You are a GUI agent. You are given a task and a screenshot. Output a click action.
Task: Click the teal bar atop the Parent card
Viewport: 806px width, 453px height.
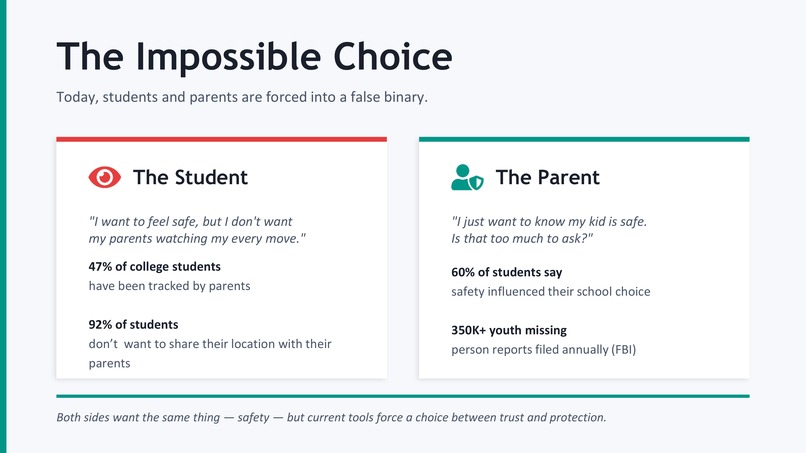pos(584,139)
